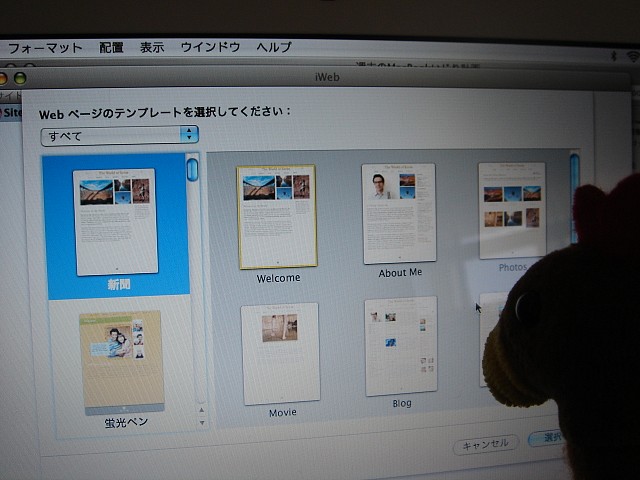Choose the About Me page template
This screenshot has width=640, height=480.
point(399,214)
